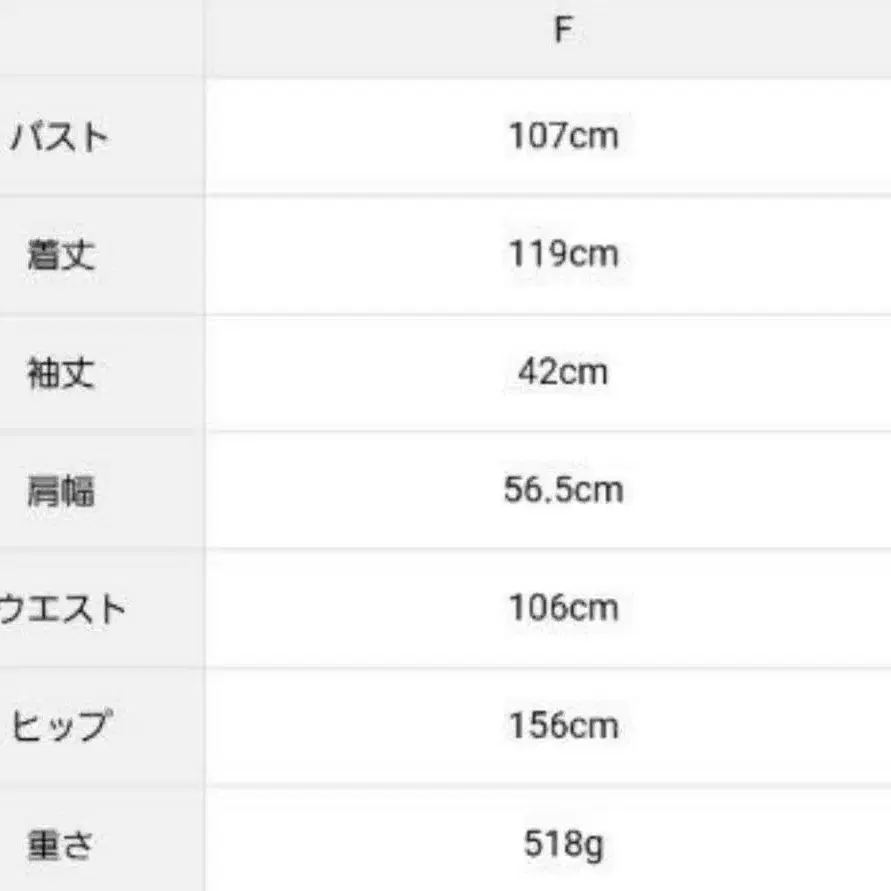Click the 着丈 row label

[x=60, y=255]
